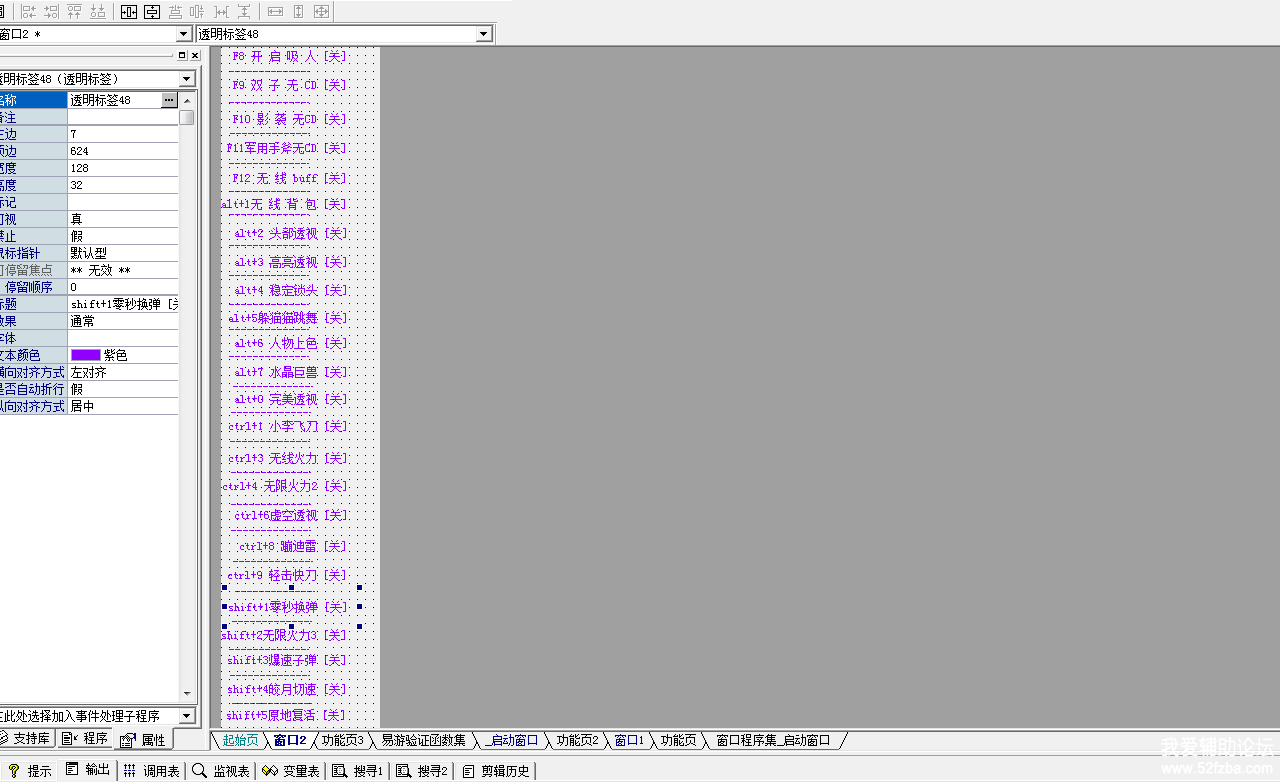Open the 功能页3 document tab
Viewport: 1280px width, 782px height.
[342, 740]
